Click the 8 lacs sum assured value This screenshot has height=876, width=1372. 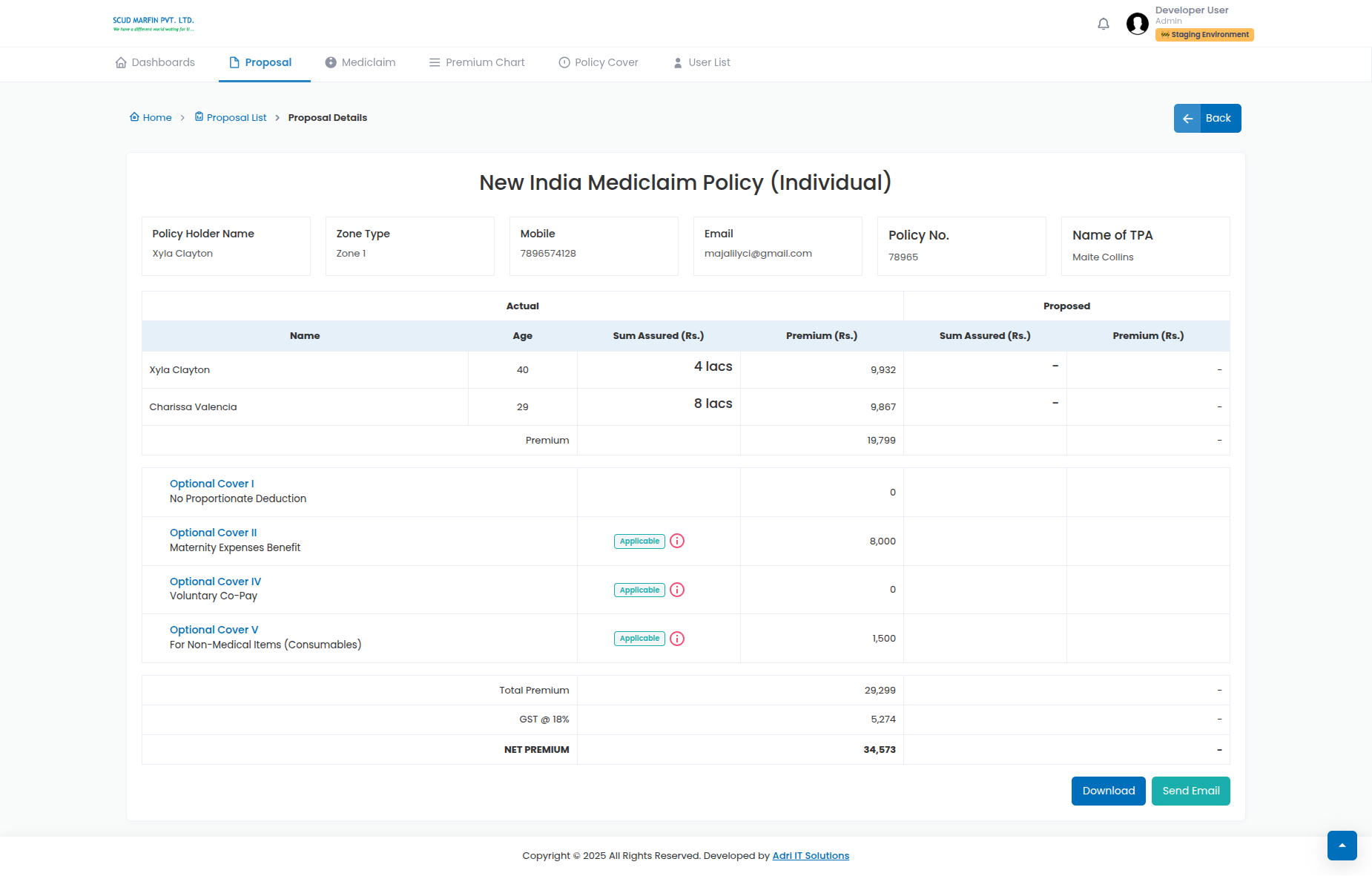(713, 404)
